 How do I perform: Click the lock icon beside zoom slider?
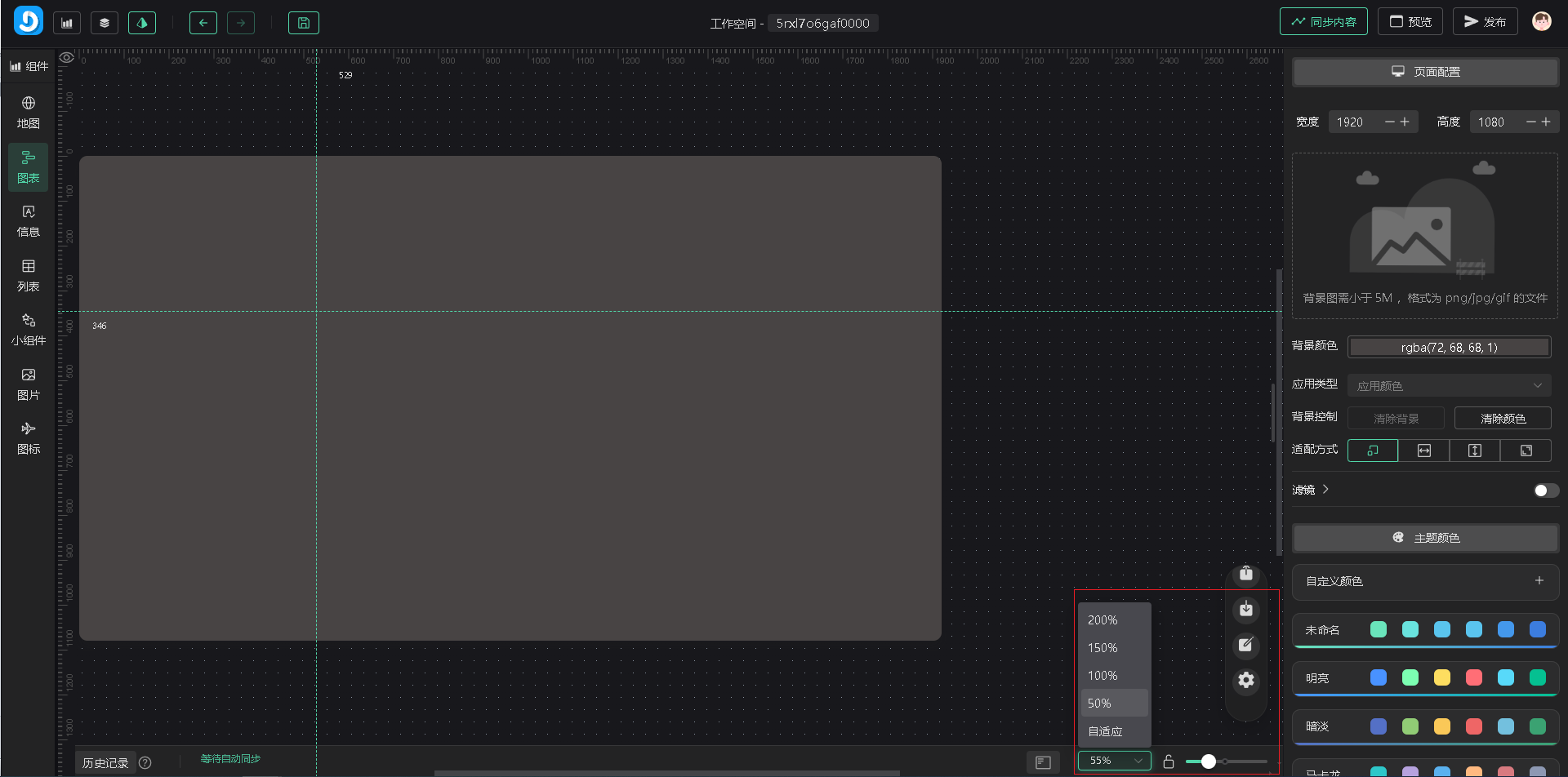pos(1169,761)
